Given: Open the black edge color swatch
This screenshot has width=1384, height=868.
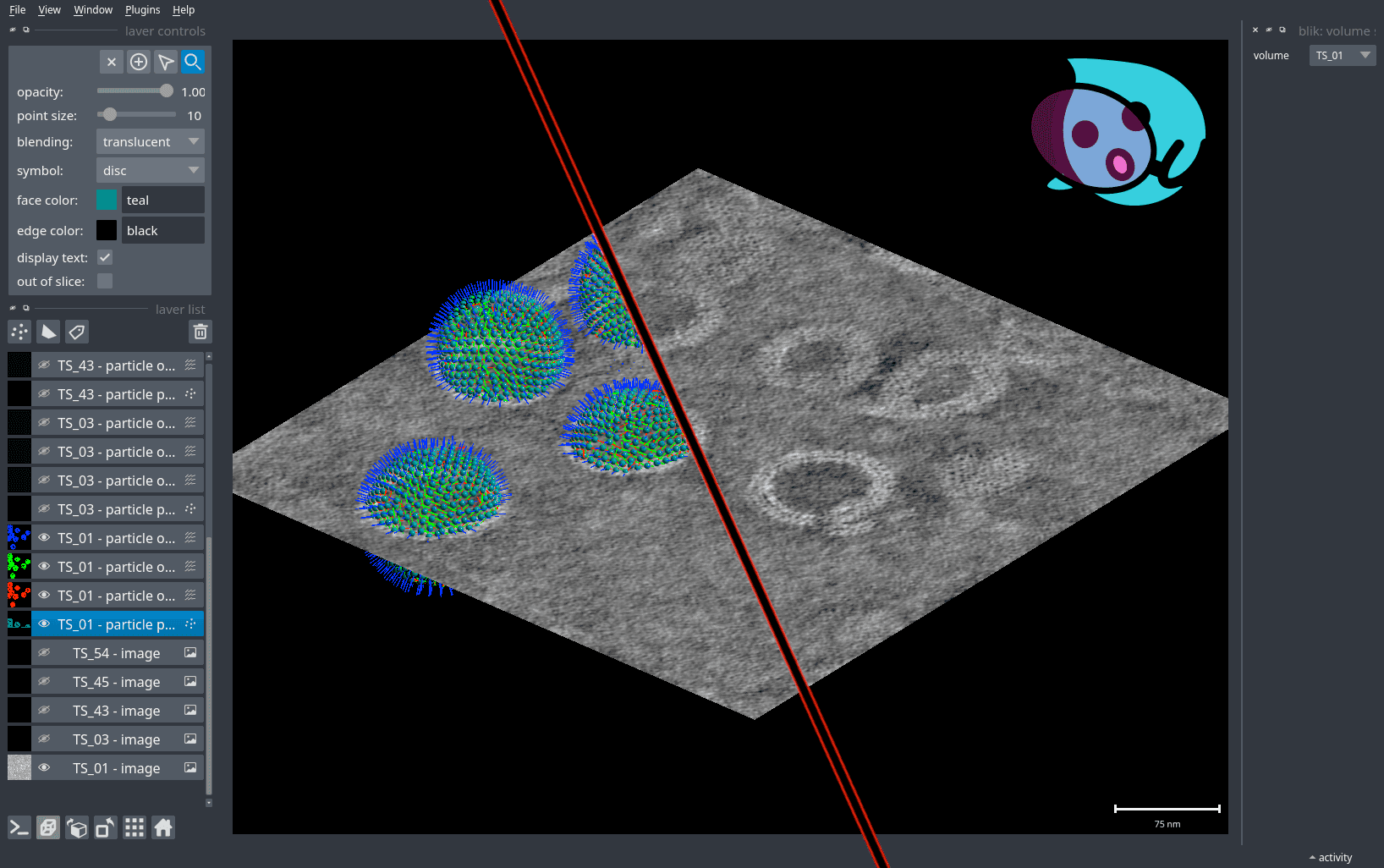Looking at the screenshot, I should point(107,230).
